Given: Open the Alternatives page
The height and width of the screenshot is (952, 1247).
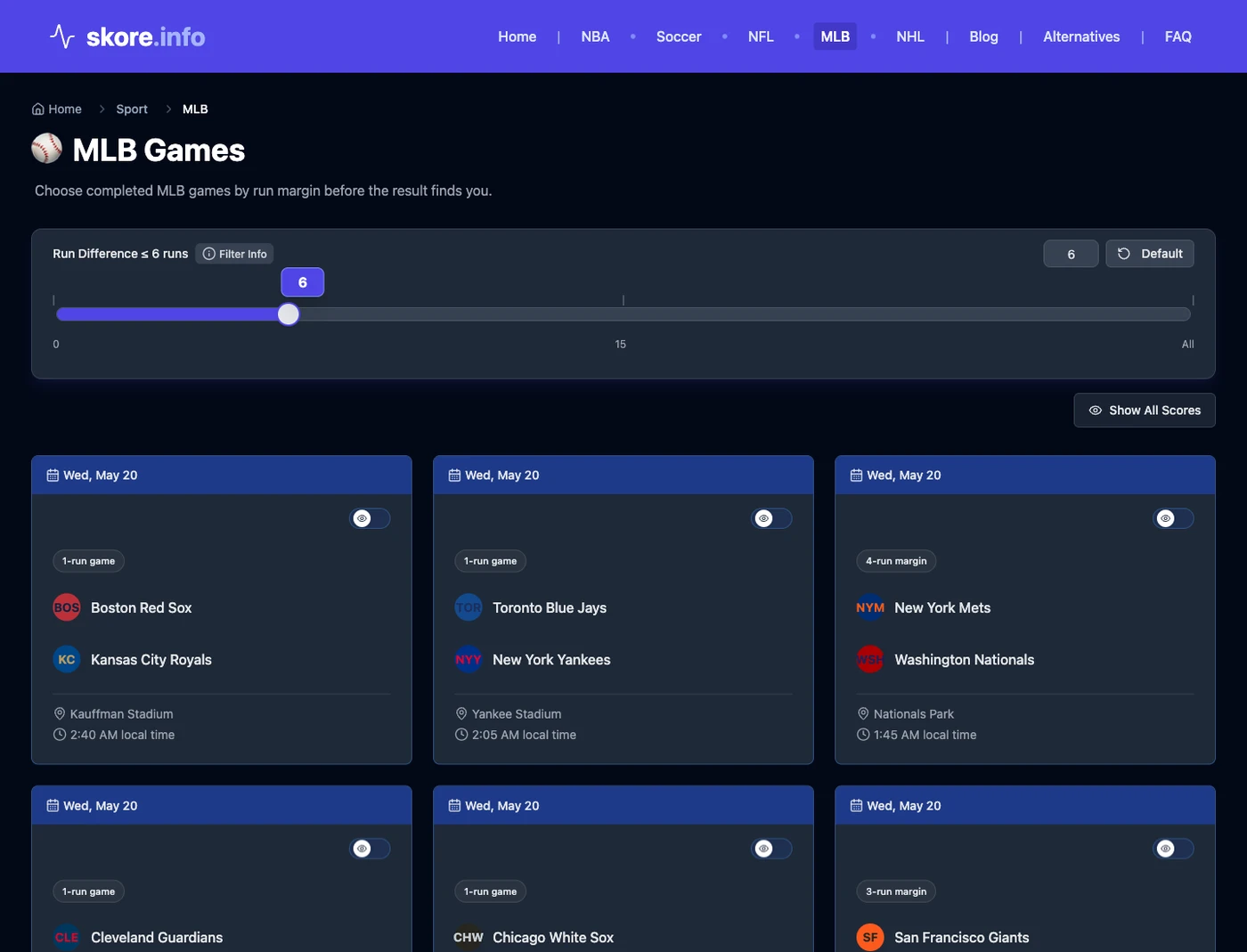Looking at the screenshot, I should coord(1081,37).
